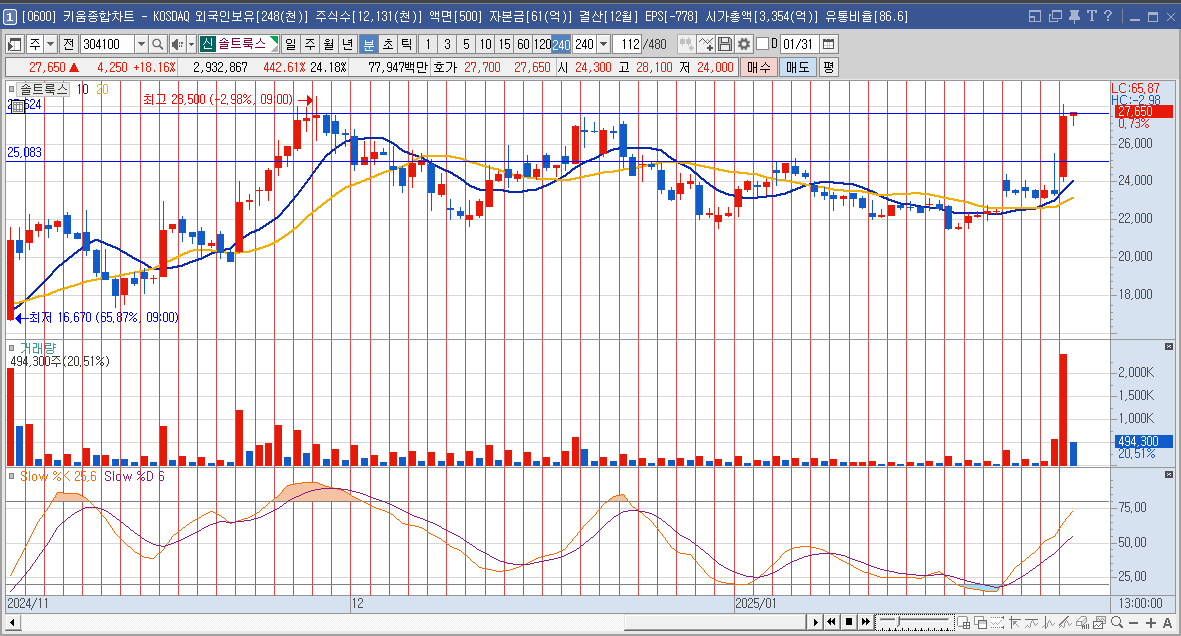Open the speaker options dropdown arrow
Screen dimensions: 1181x636
(191, 44)
